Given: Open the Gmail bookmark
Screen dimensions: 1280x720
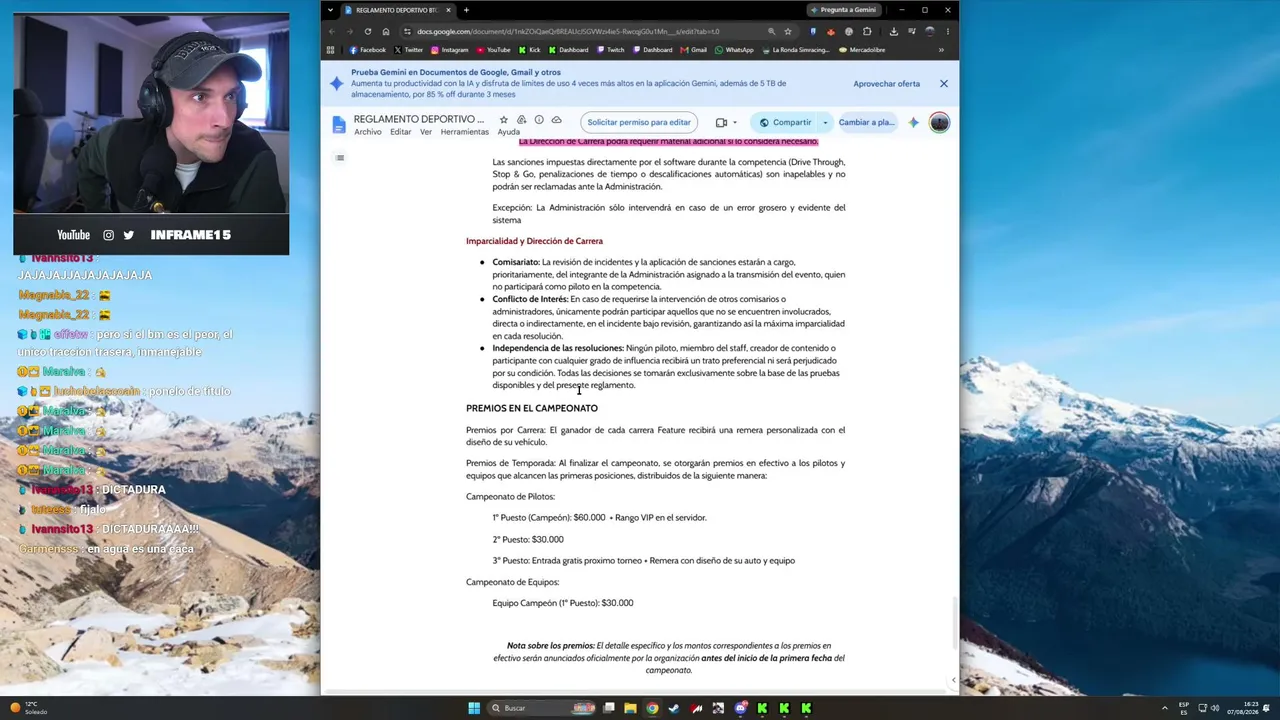Looking at the screenshot, I should 694,50.
